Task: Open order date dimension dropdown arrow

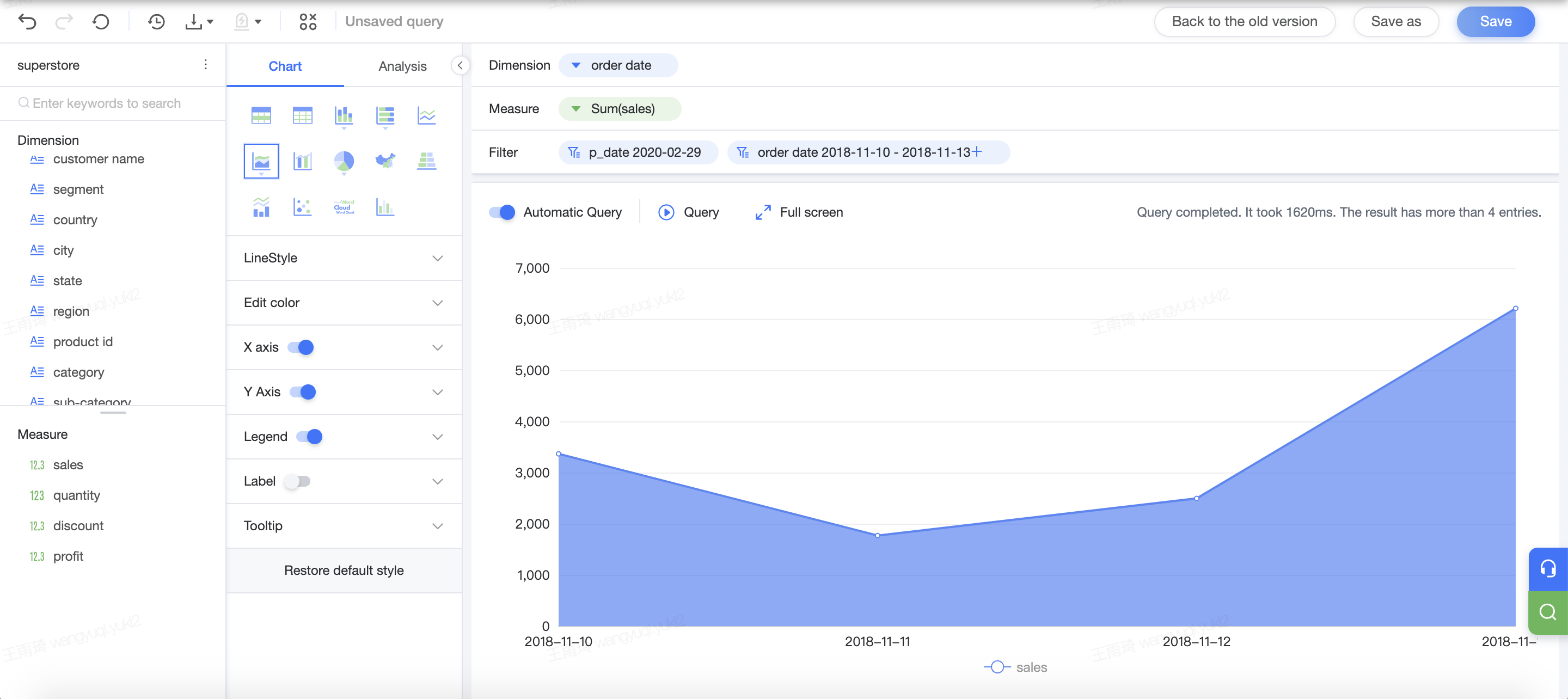Action: coord(576,65)
